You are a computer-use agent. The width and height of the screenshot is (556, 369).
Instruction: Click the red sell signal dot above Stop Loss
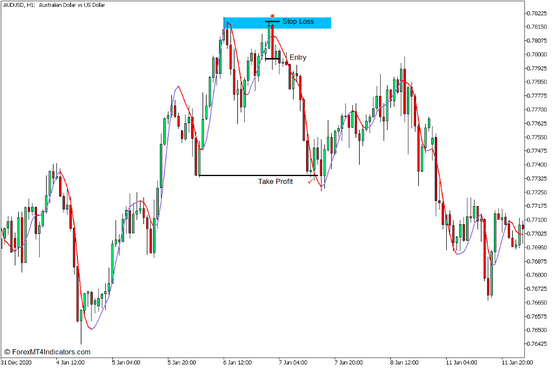pyautogui.click(x=272, y=16)
